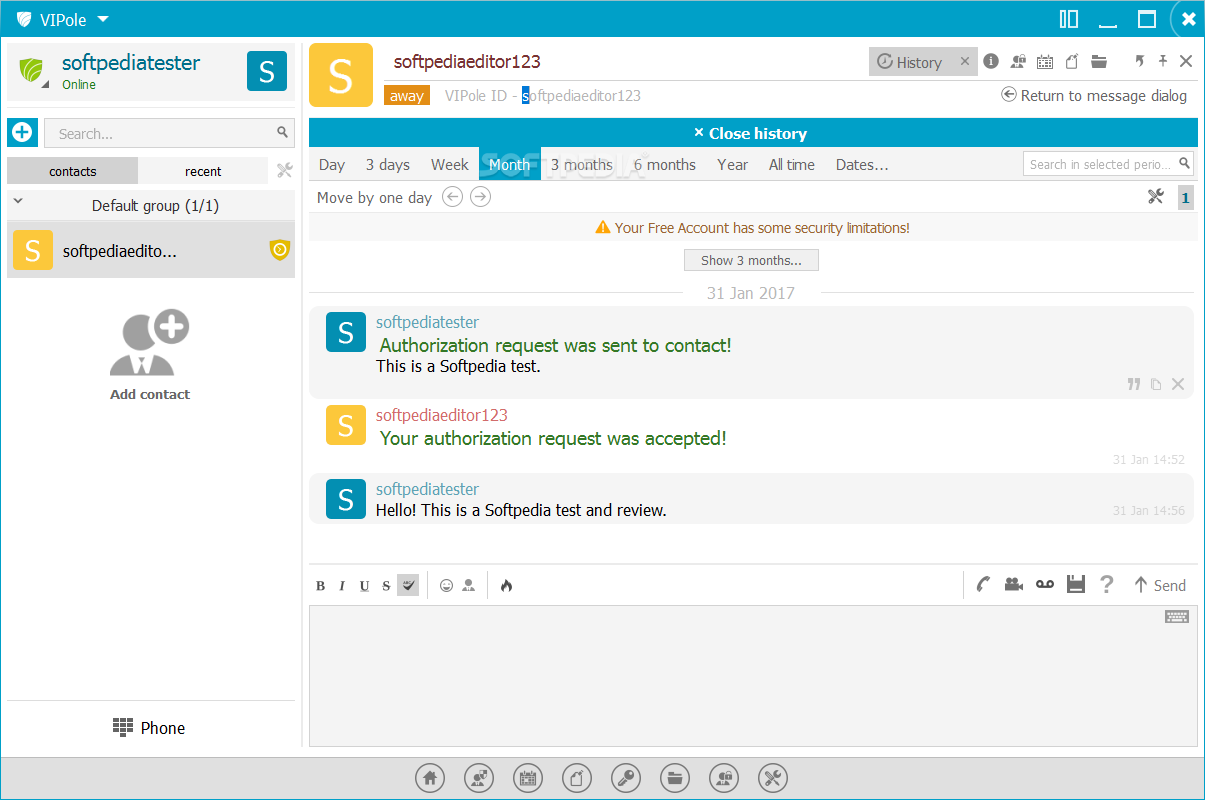Select the Week history period
The width and height of the screenshot is (1205, 800).
coord(450,165)
